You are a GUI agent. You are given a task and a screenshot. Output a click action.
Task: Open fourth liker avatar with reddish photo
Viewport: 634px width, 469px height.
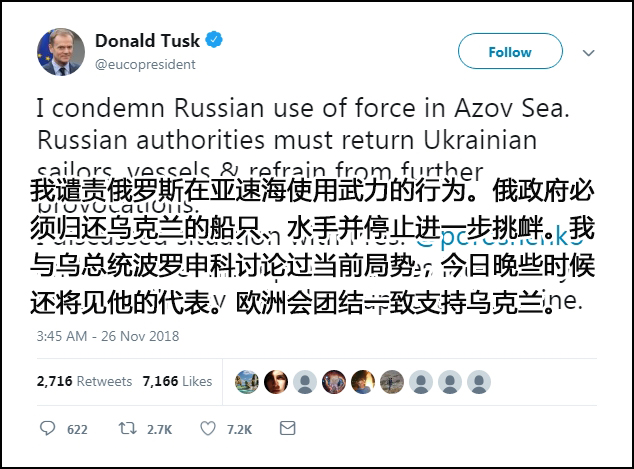coord(334,381)
